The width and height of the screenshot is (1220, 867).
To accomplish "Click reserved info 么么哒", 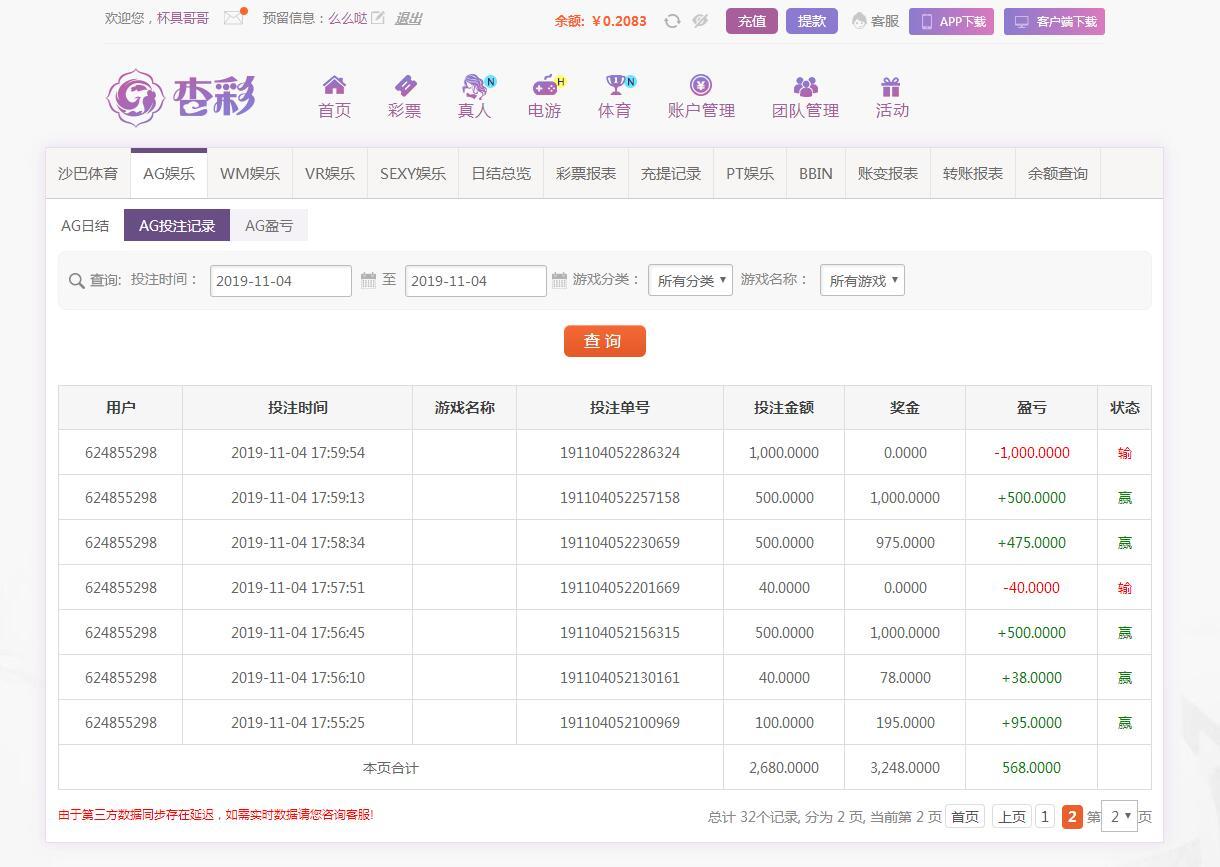I will click(x=348, y=18).
